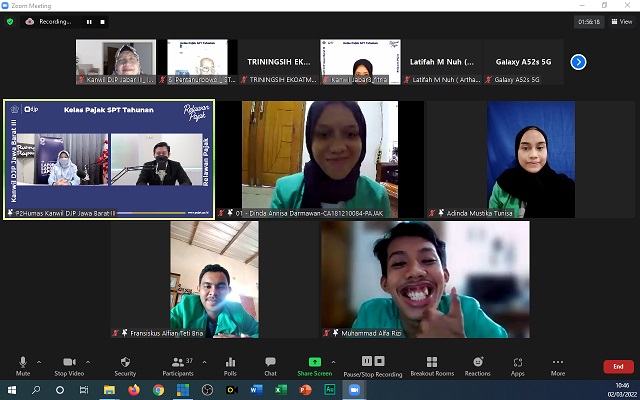
Task: Mute the microphone in Zoom toolbar
Action: (x=22, y=365)
